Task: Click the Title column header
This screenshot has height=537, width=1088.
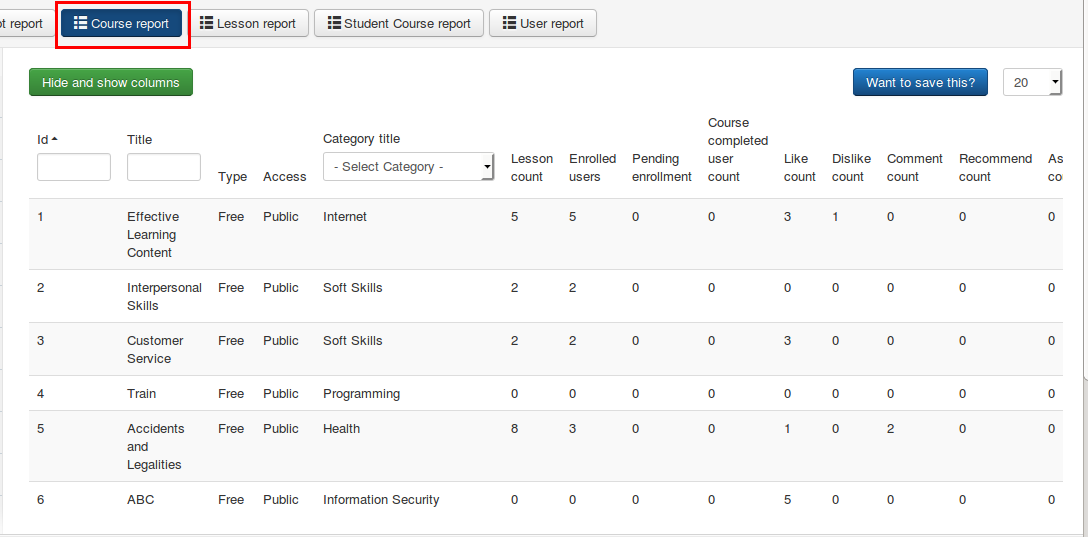Action: coord(139,139)
